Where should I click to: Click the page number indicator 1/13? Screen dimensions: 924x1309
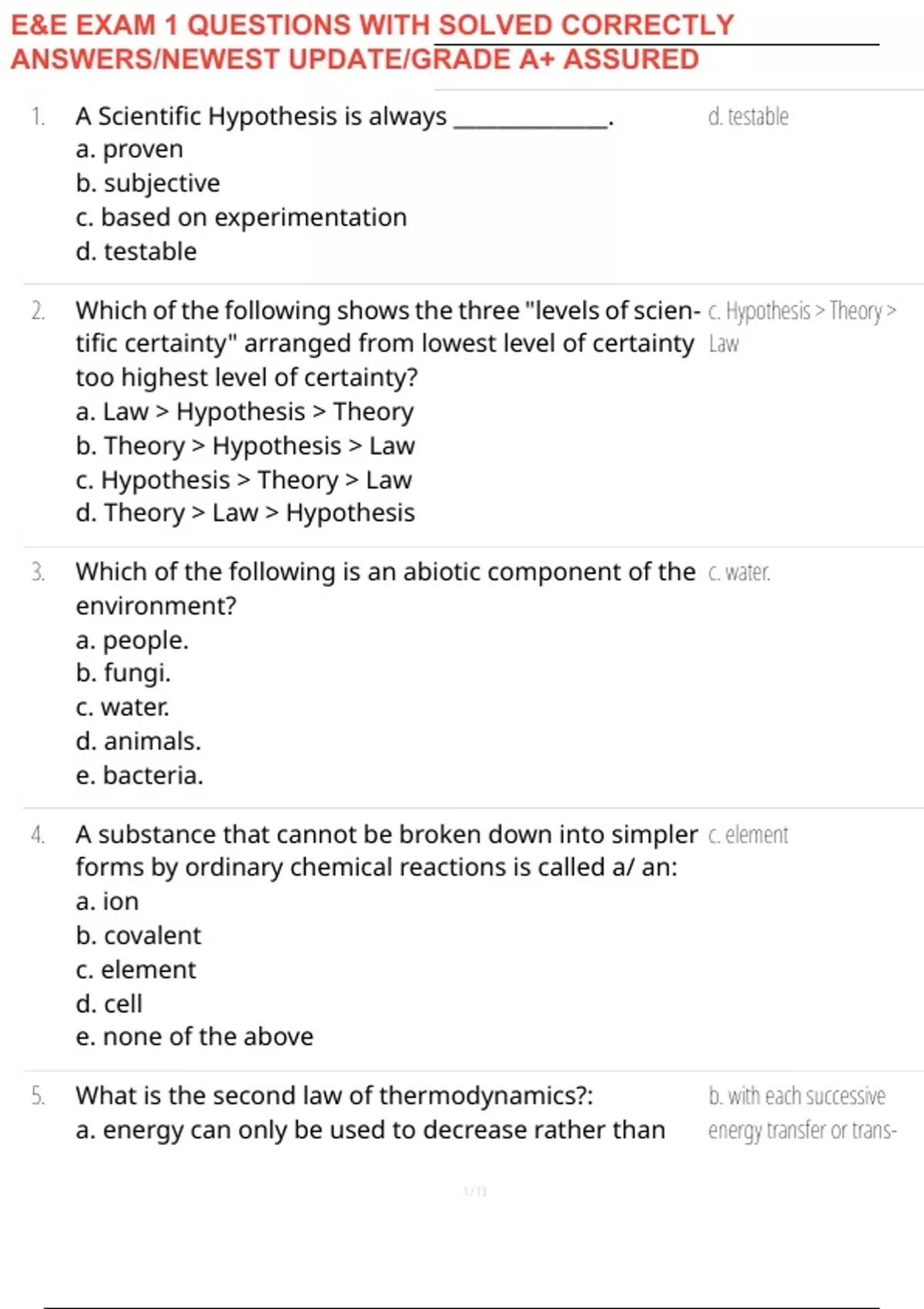[x=475, y=1191]
